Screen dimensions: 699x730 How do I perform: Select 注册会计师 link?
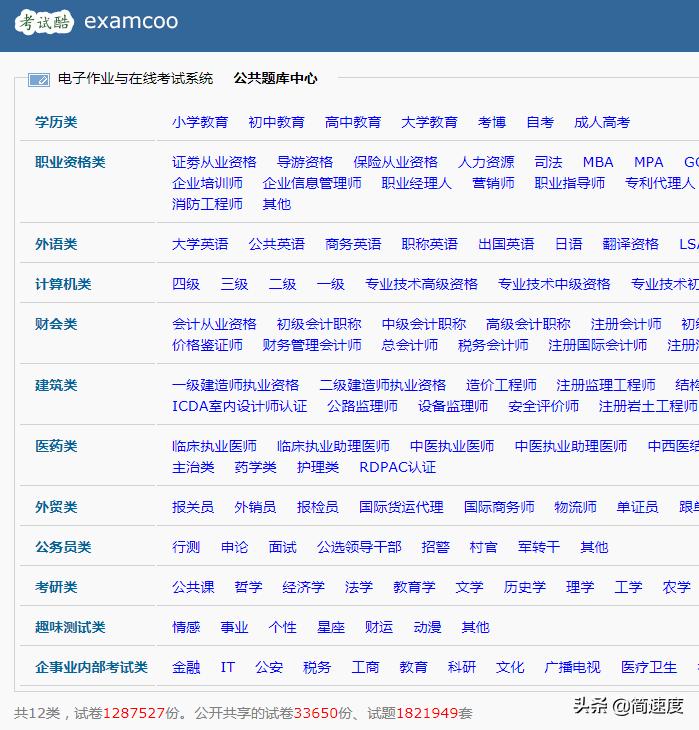point(626,324)
